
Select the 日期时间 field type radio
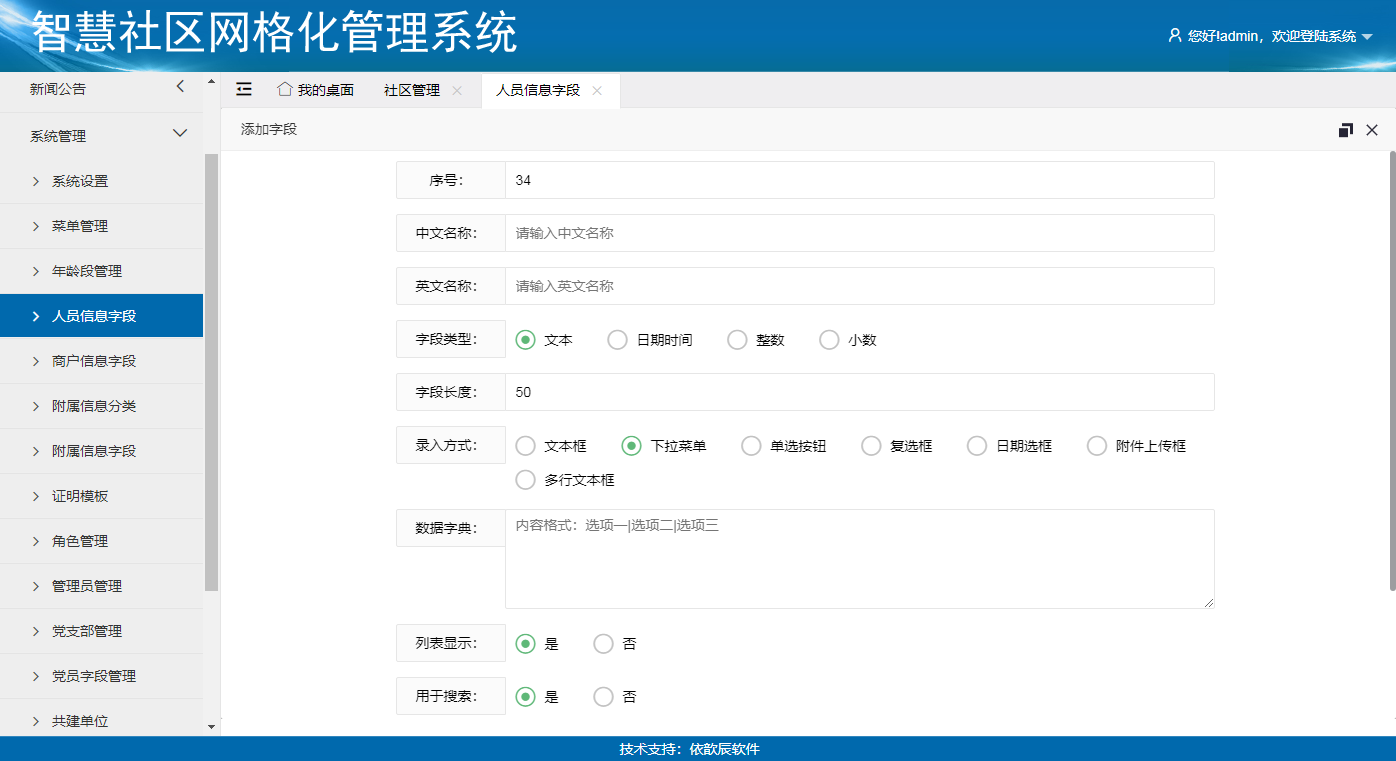click(x=617, y=340)
